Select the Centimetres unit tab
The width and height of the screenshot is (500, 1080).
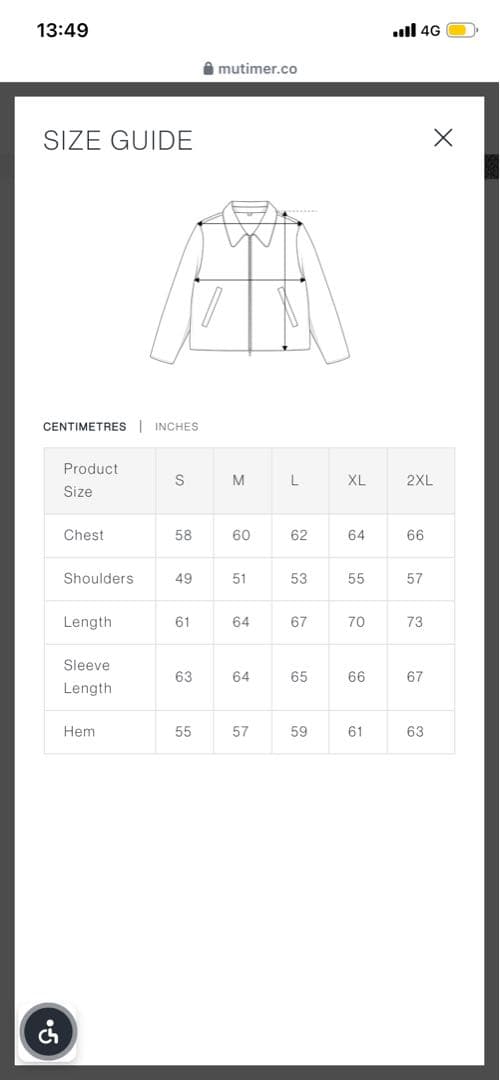click(x=85, y=426)
